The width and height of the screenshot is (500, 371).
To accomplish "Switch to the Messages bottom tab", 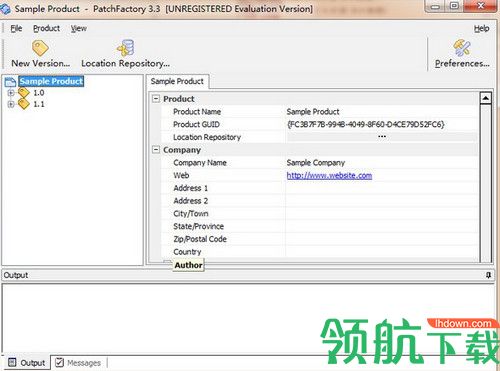I will coord(78,363).
